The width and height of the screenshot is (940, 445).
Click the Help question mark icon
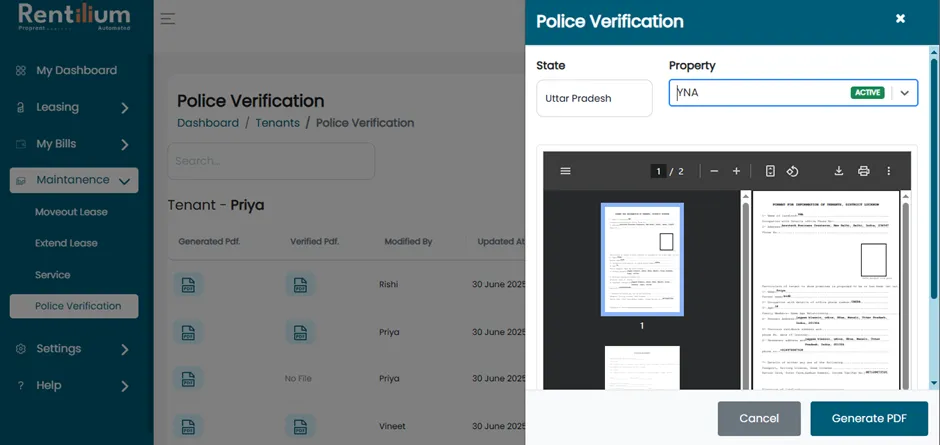pos(21,386)
